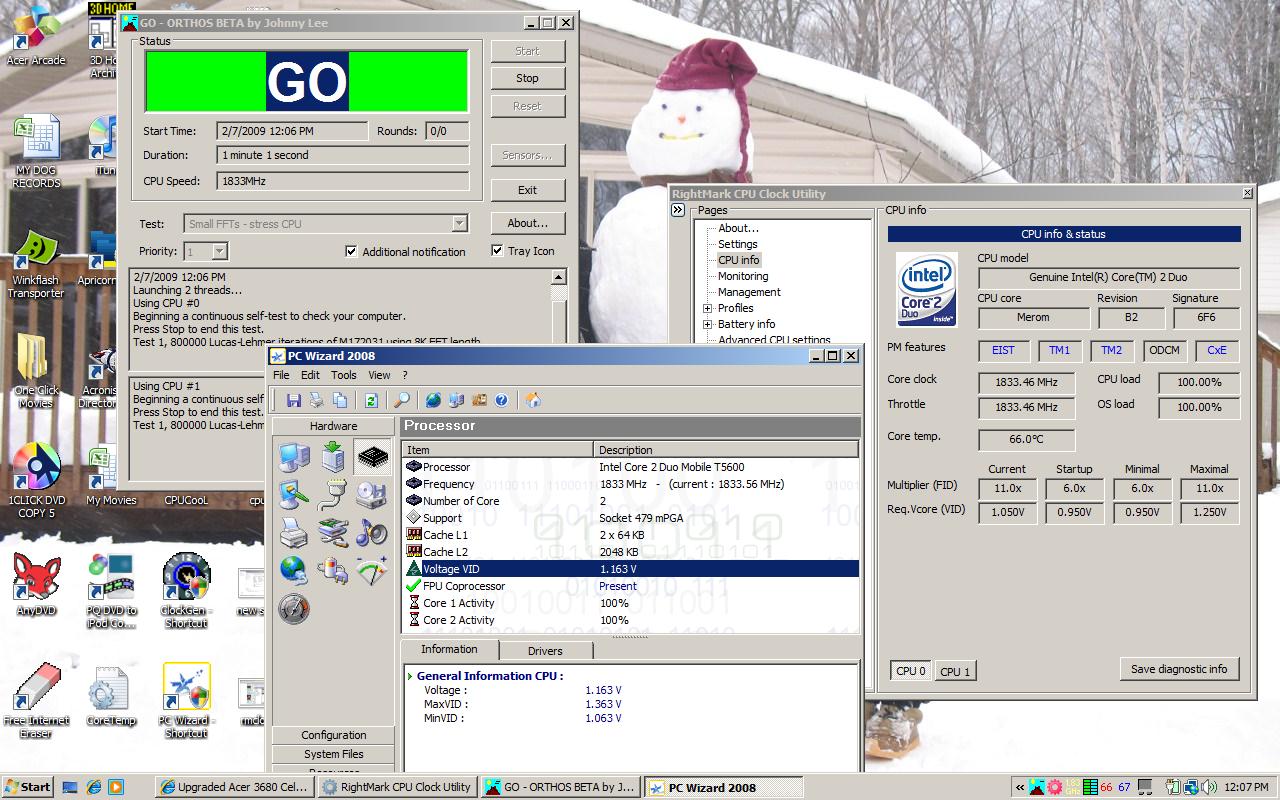This screenshot has height=800, width=1280.
Task: Select the Video monitor-with-pen hardware icon
Action: (294, 495)
